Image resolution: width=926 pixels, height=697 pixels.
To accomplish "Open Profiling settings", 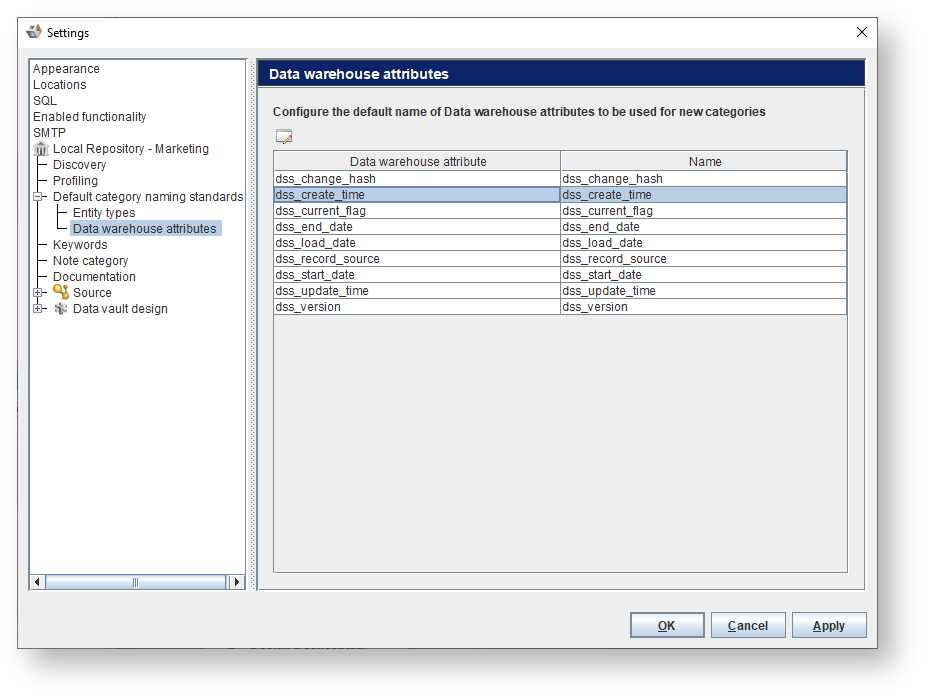I will coord(75,180).
